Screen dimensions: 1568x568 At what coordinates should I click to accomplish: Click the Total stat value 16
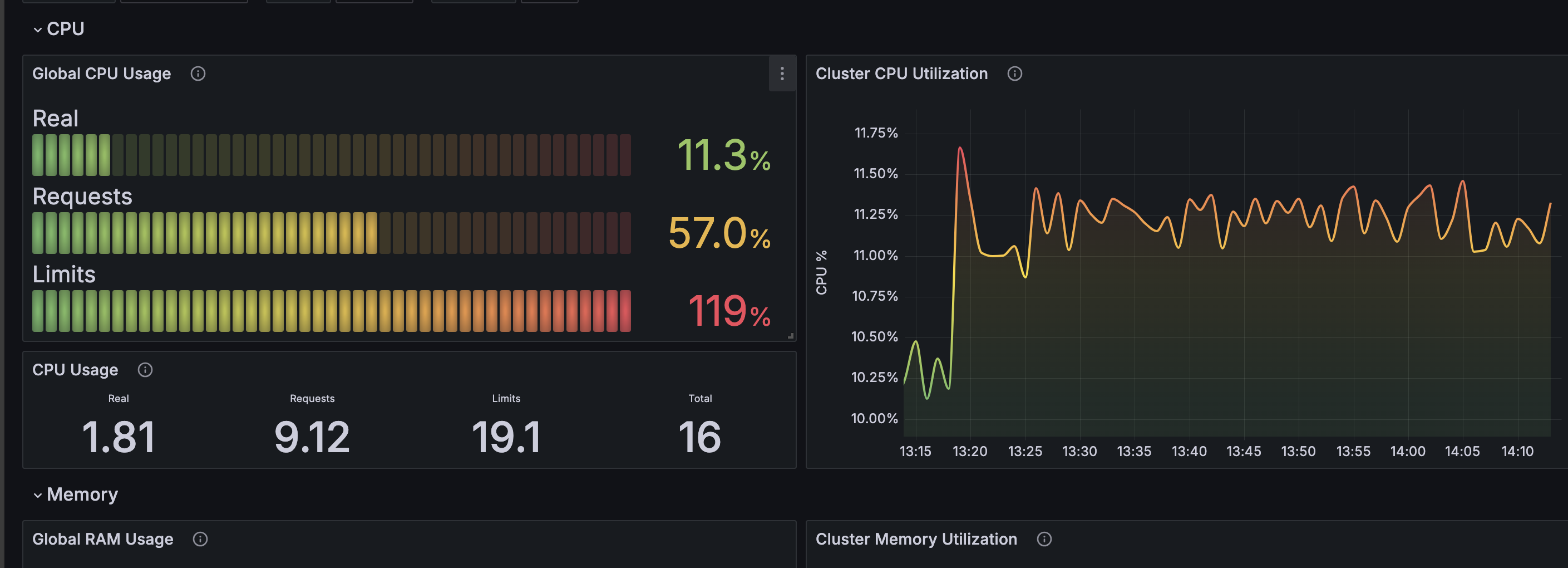pos(700,437)
